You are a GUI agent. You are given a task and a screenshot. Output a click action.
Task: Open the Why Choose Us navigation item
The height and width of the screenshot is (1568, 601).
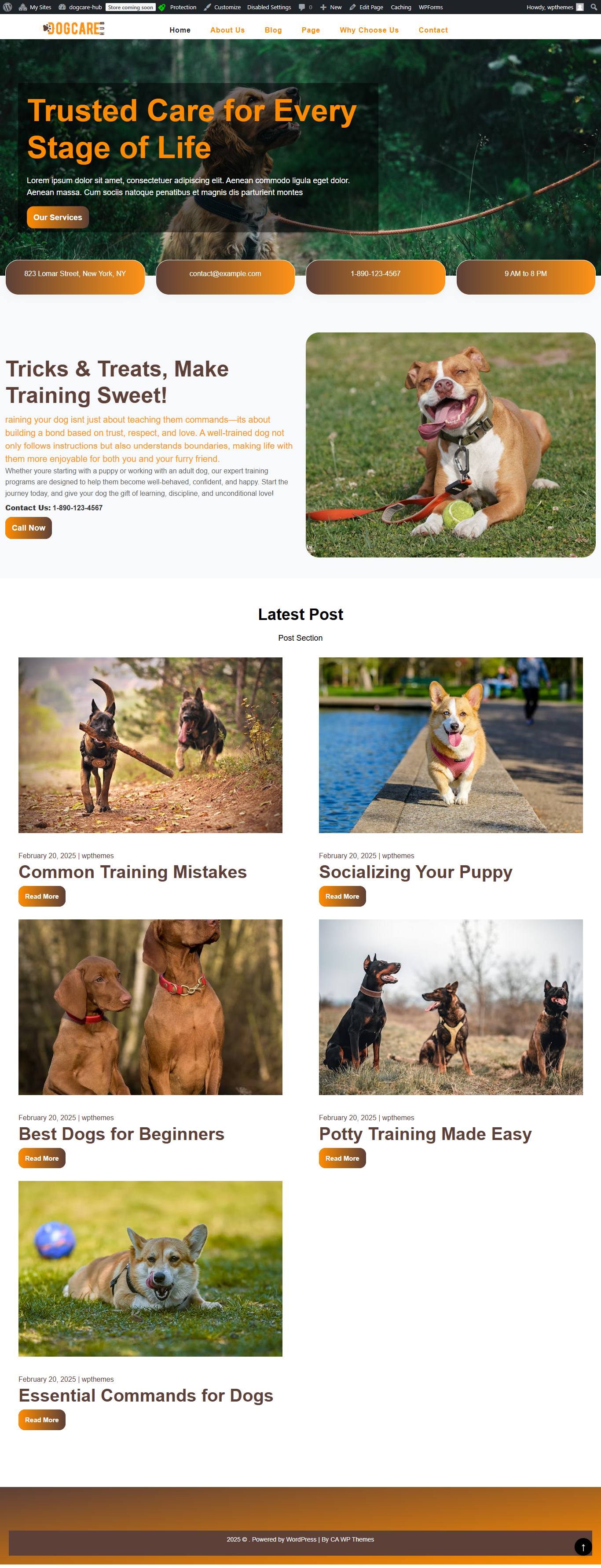click(369, 30)
